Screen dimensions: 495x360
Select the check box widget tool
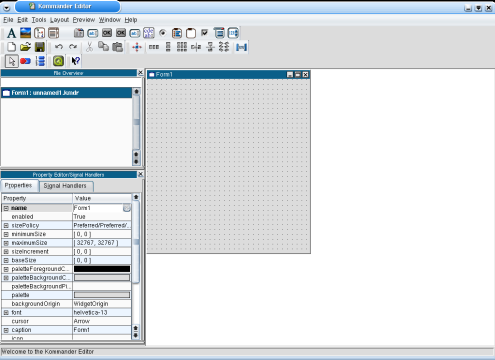coord(205,33)
